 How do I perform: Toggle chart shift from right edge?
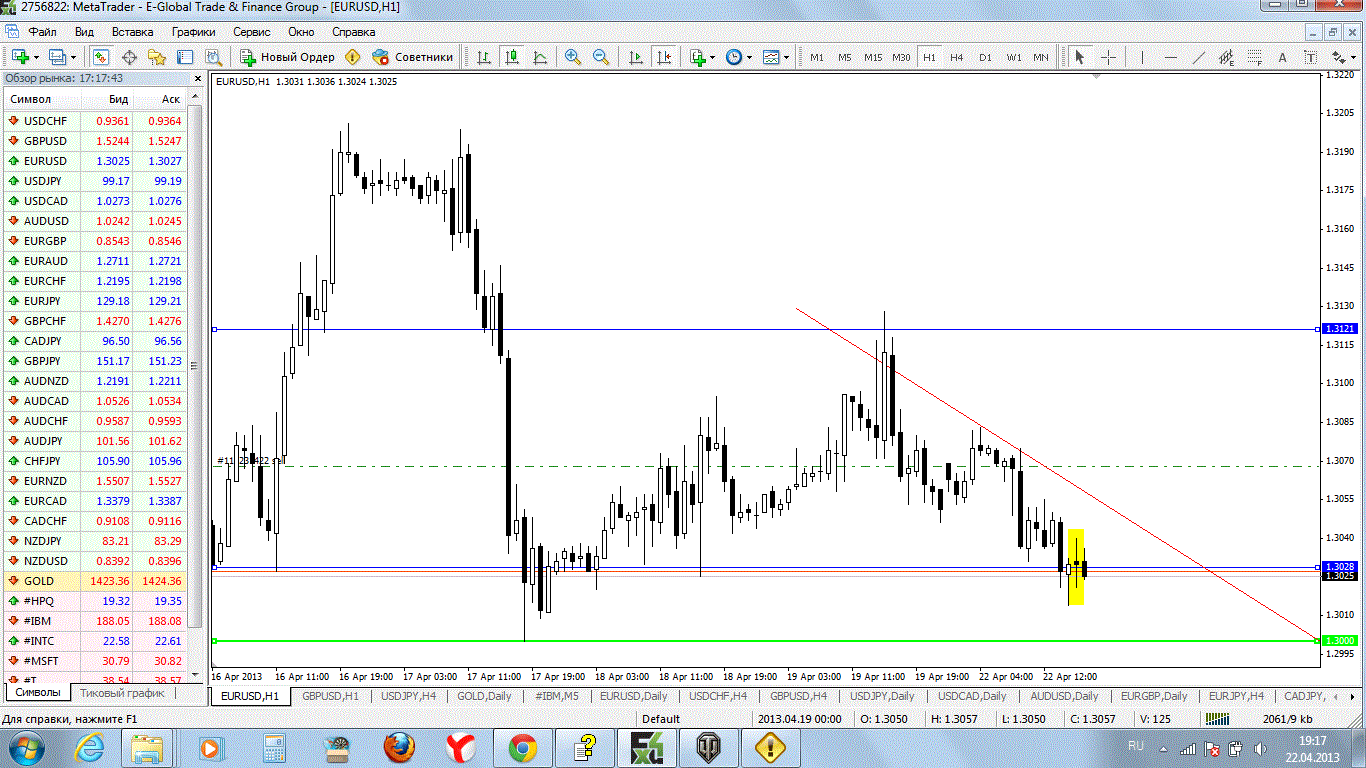click(664, 57)
